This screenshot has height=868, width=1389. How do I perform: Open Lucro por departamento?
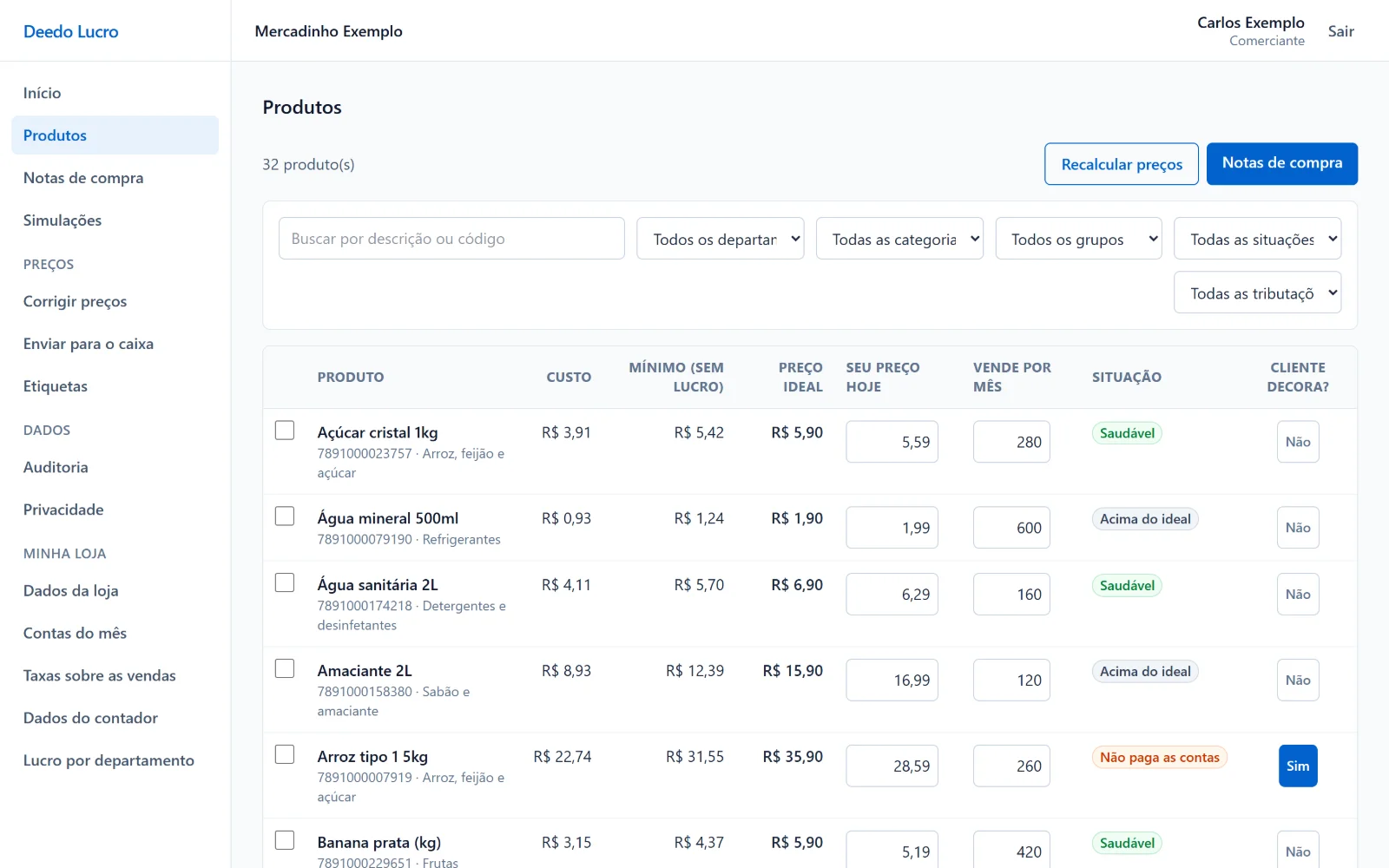tap(115, 760)
